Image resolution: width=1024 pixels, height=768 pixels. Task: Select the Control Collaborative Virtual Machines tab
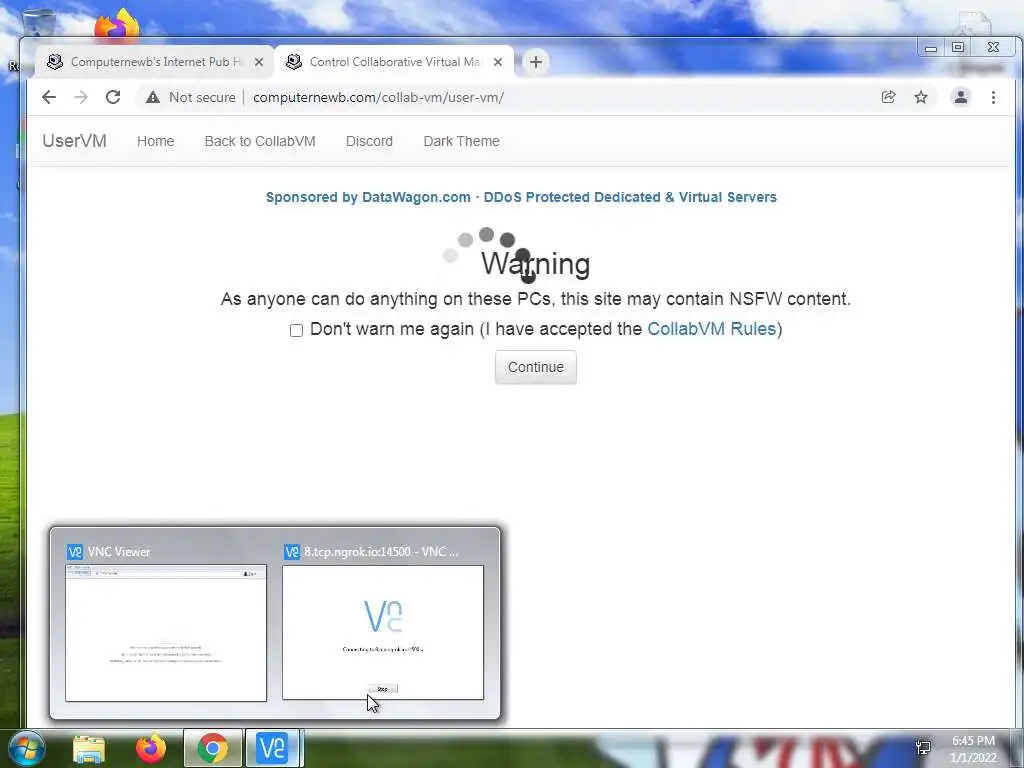pyautogui.click(x=394, y=62)
